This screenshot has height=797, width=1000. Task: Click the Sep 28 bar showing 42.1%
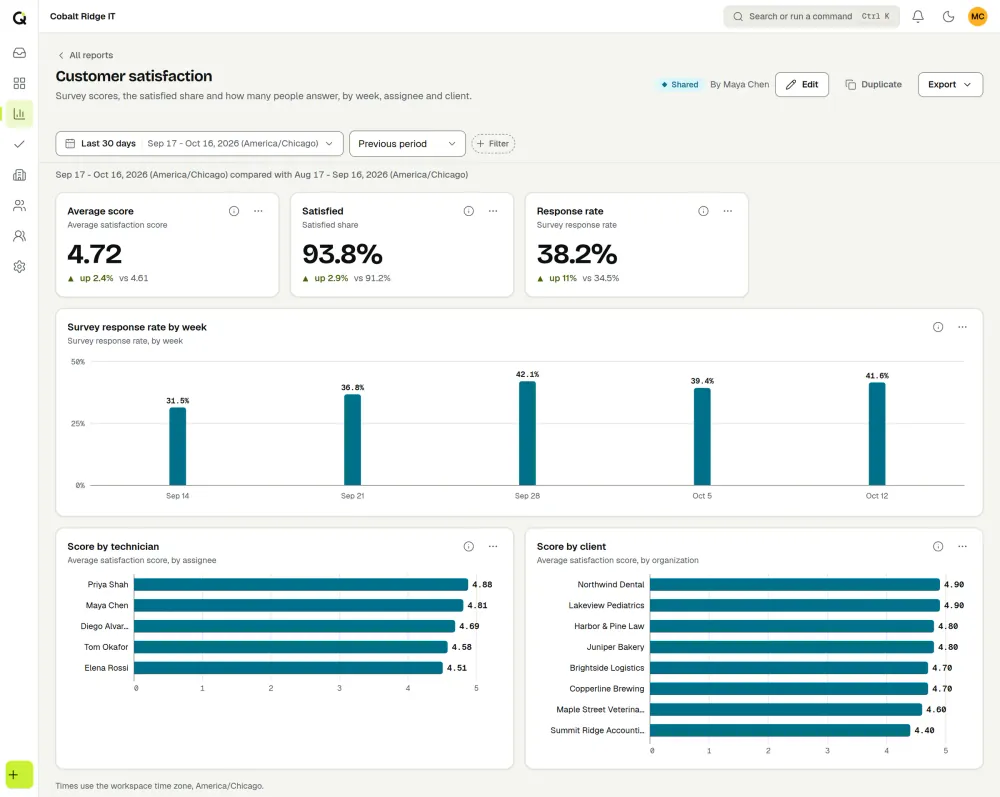527,434
